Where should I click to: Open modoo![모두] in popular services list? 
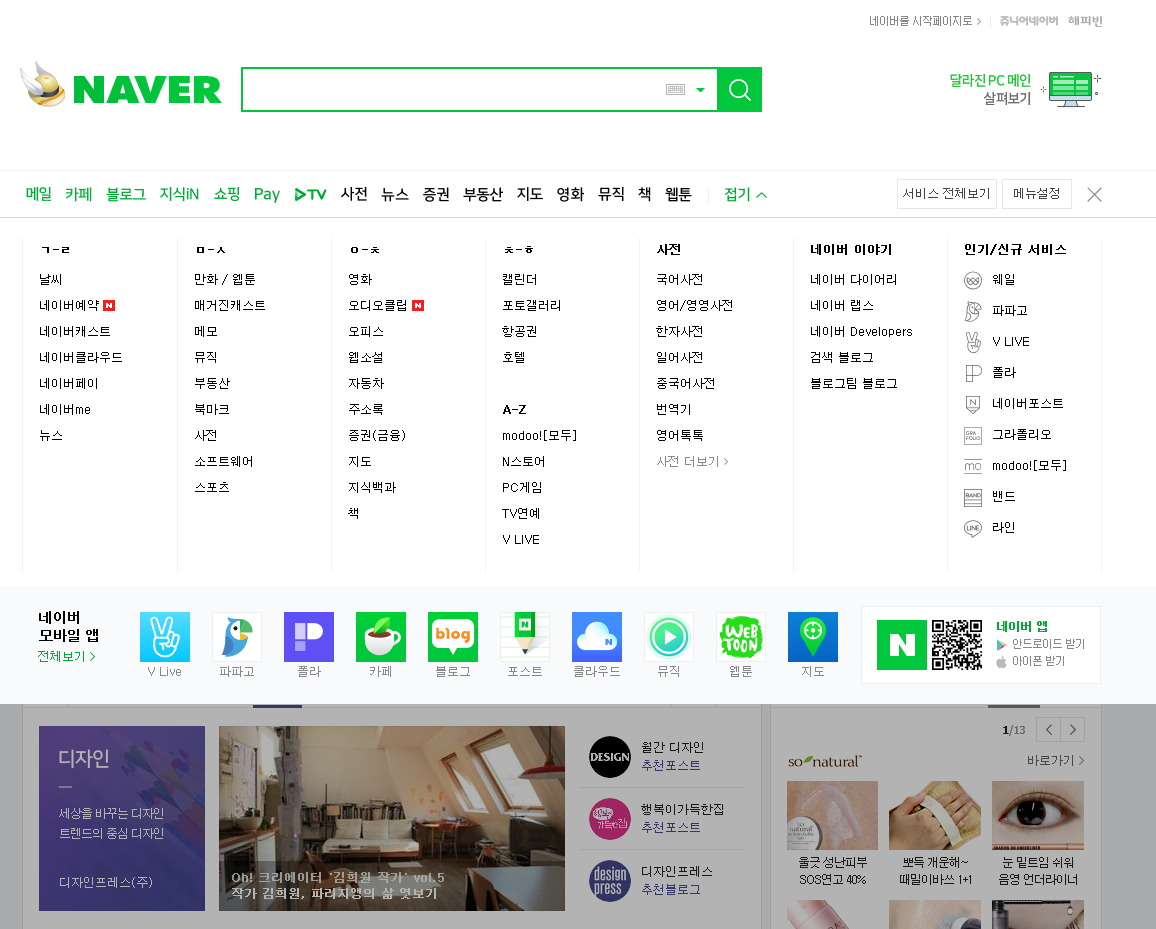pos(1015,466)
